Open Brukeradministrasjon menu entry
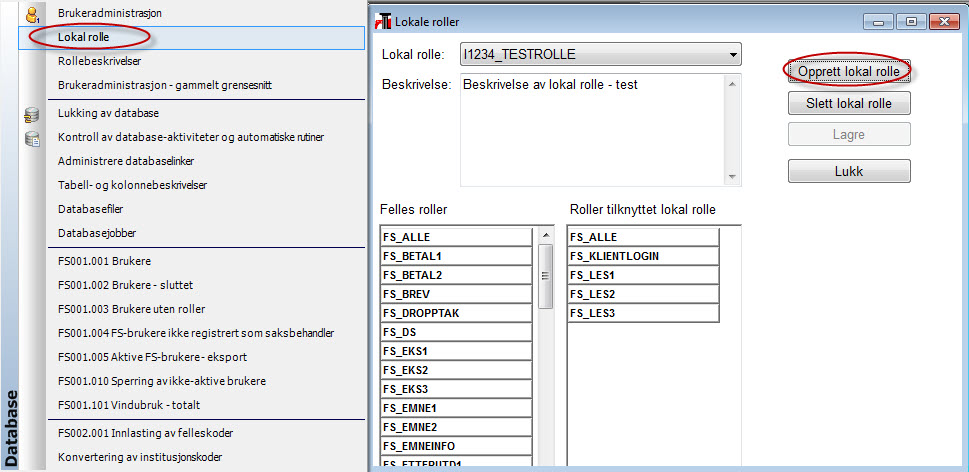Image resolution: width=969 pixels, height=472 pixels. pos(110,12)
